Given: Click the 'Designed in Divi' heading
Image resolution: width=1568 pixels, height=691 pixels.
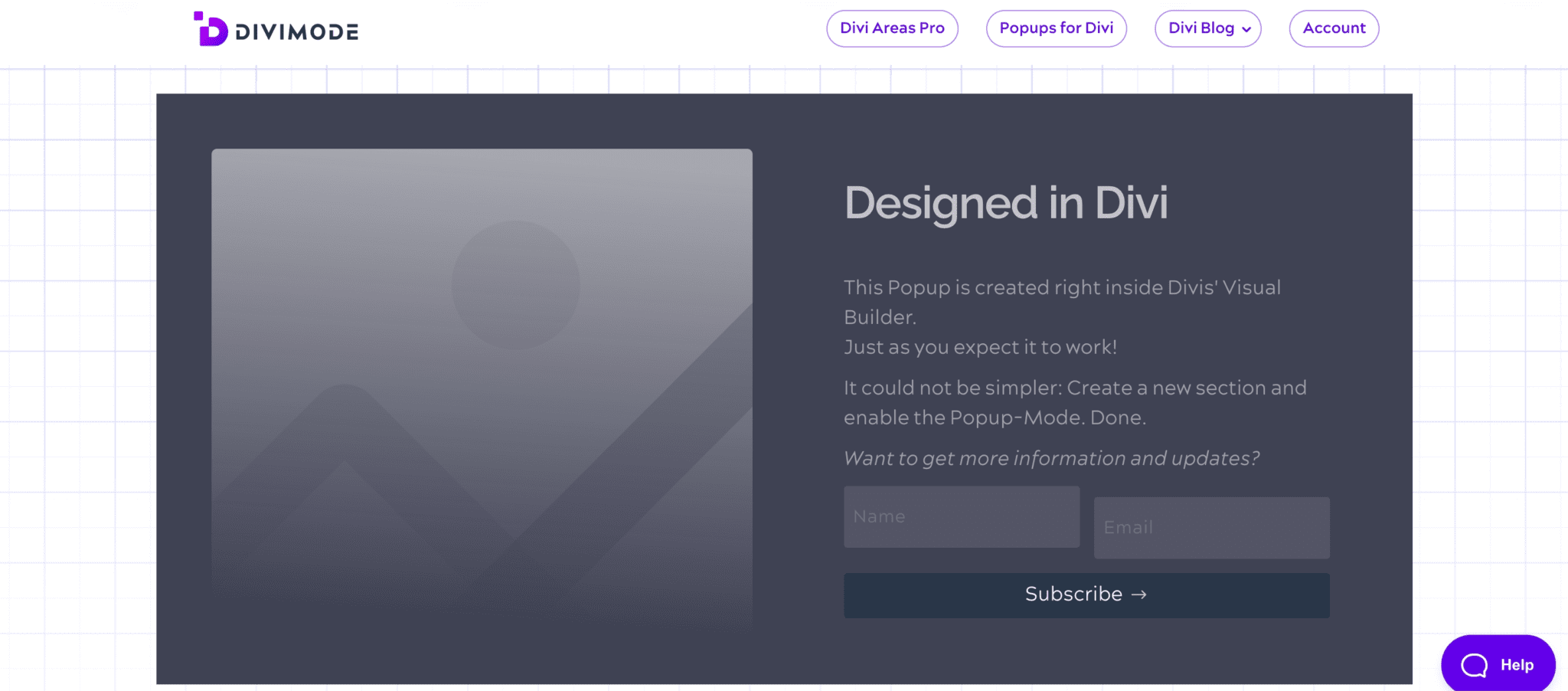Looking at the screenshot, I should (x=1005, y=203).
